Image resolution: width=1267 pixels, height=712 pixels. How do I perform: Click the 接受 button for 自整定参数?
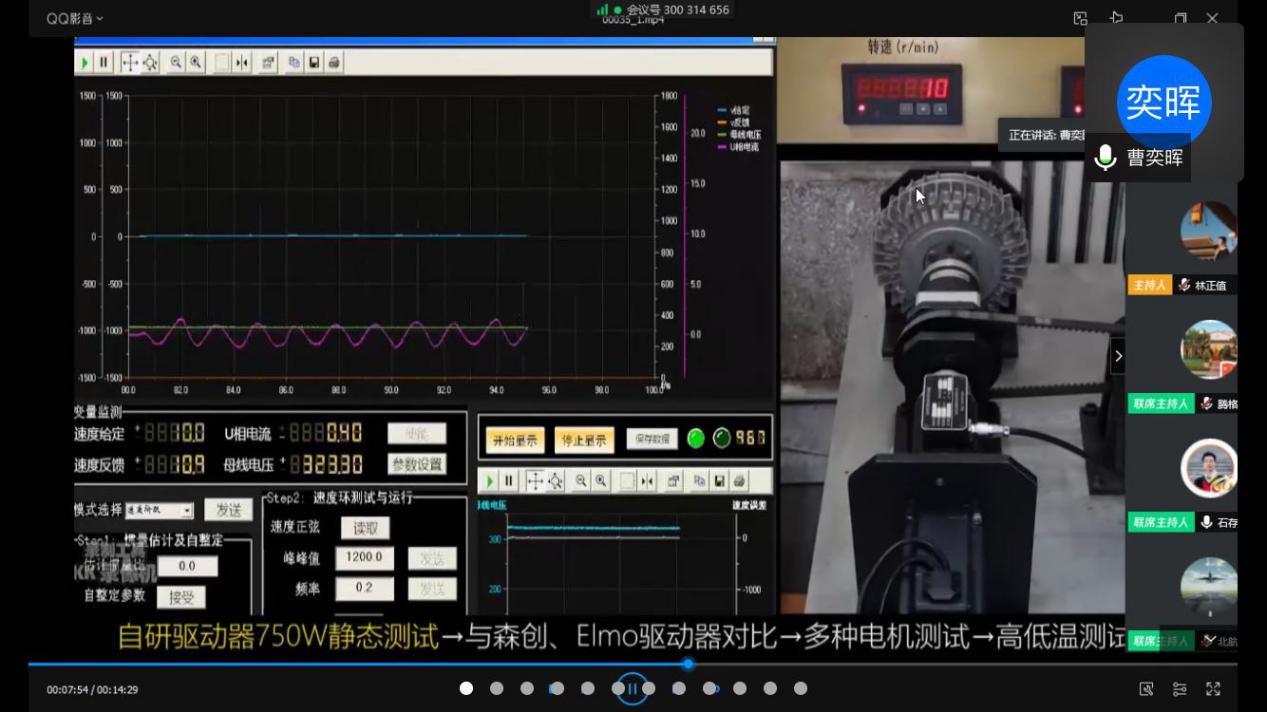[181, 597]
